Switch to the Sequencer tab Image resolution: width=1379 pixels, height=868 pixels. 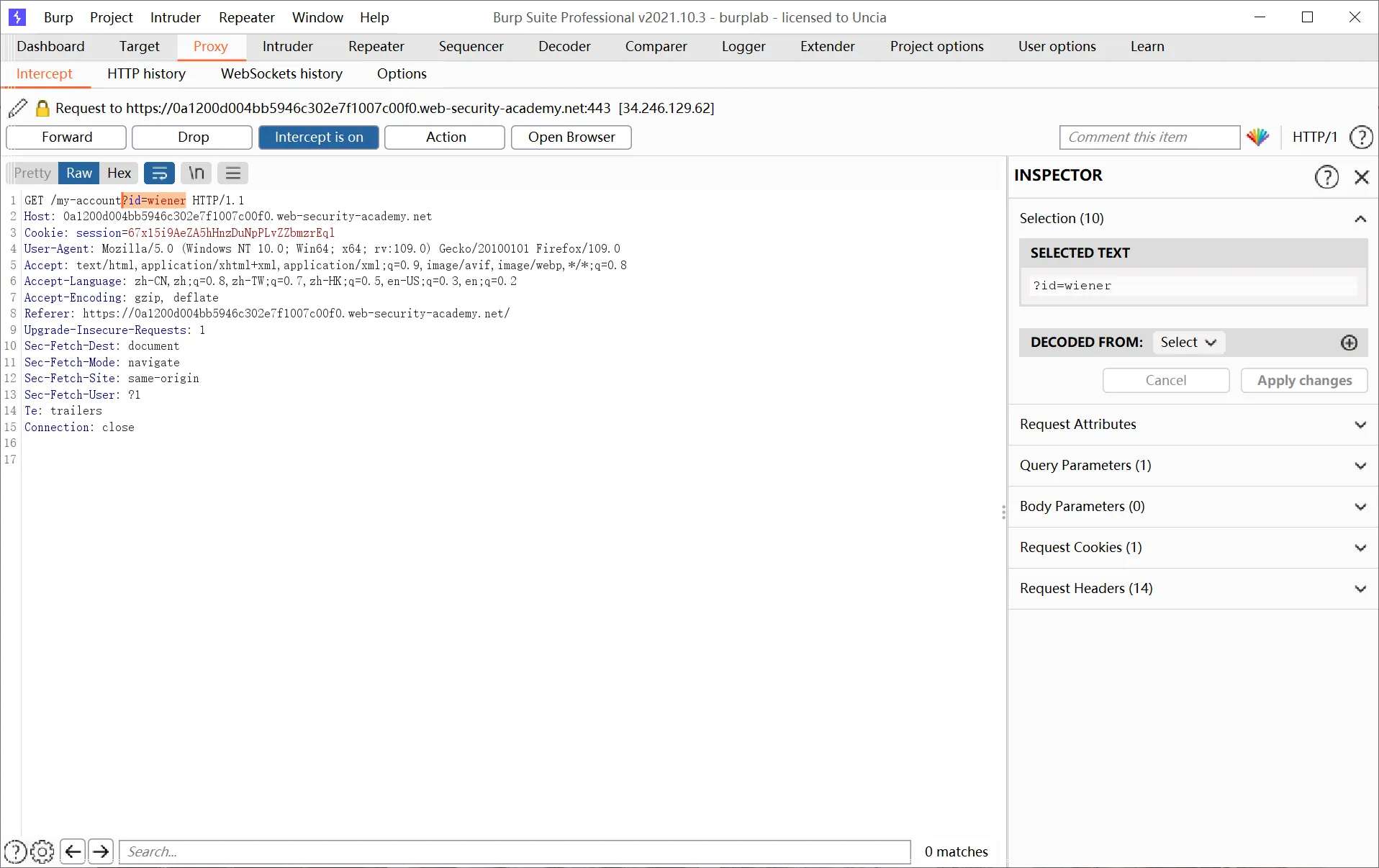tap(471, 46)
